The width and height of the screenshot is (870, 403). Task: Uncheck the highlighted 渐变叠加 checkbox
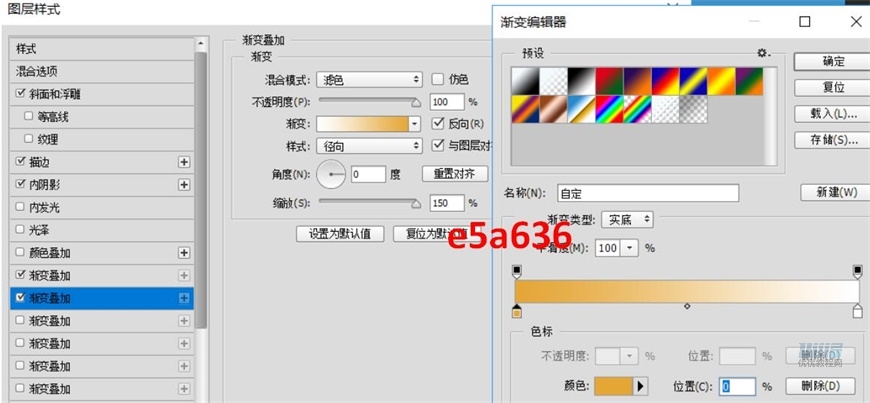pyautogui.click(x=21, y=298)
